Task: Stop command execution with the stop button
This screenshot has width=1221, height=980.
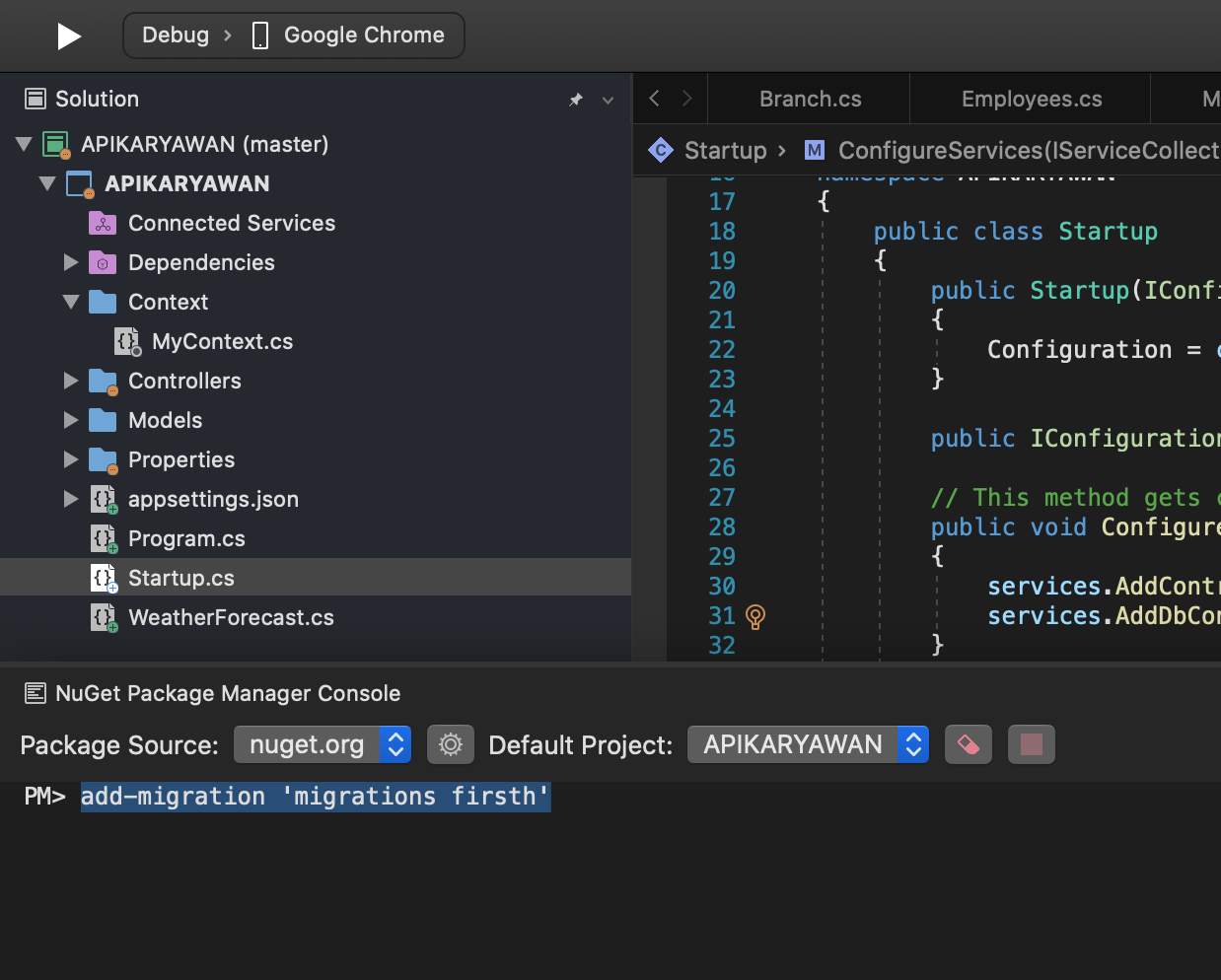Action: tap(1032, 744)
